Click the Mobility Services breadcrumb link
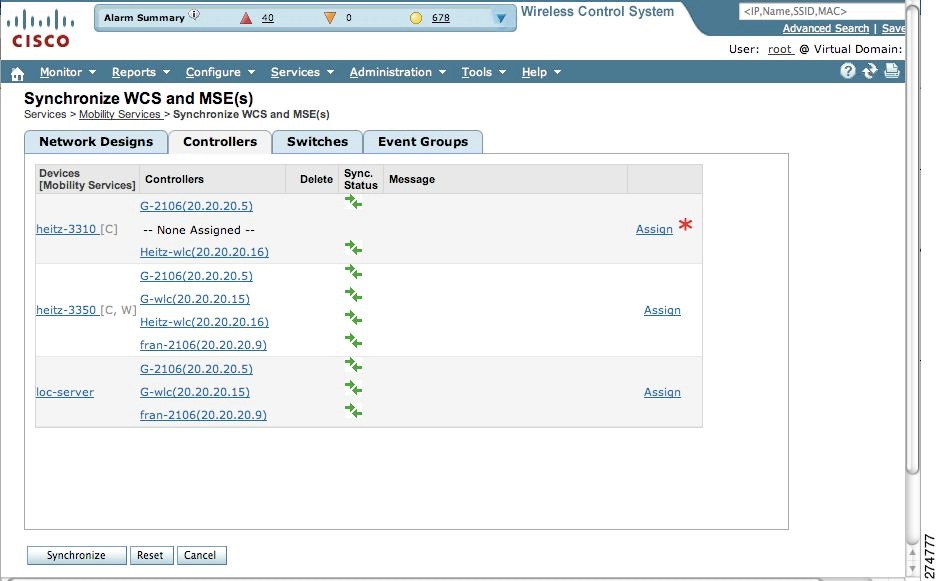 click(x=120, y=114)
